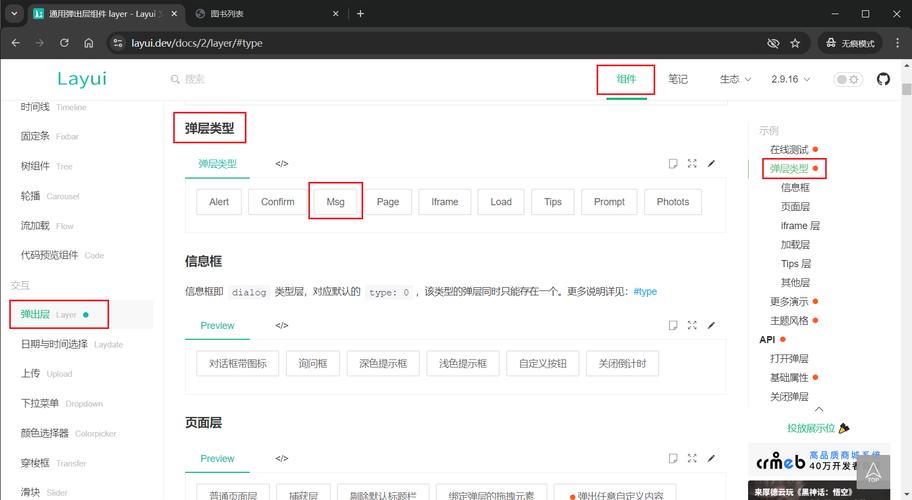The width and height of the screenshot is (912, 500).
Task: Click the home icon in the browser toolbar
Action: coord(89,44)
